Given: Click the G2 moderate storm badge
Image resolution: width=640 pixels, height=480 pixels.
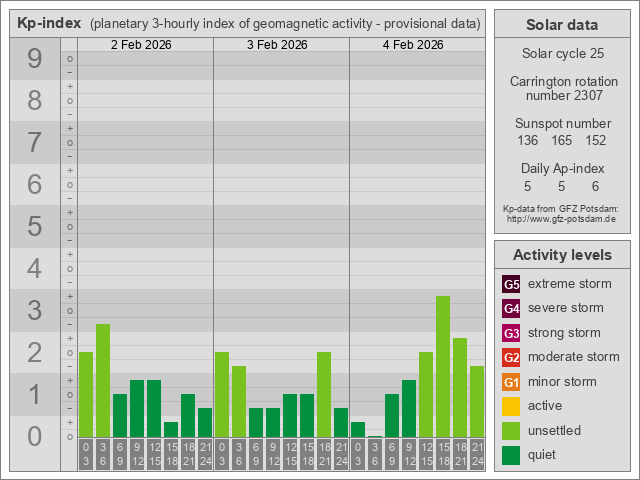Looking at the screenshot, I should pyautogui.click(x=511, y=357).
